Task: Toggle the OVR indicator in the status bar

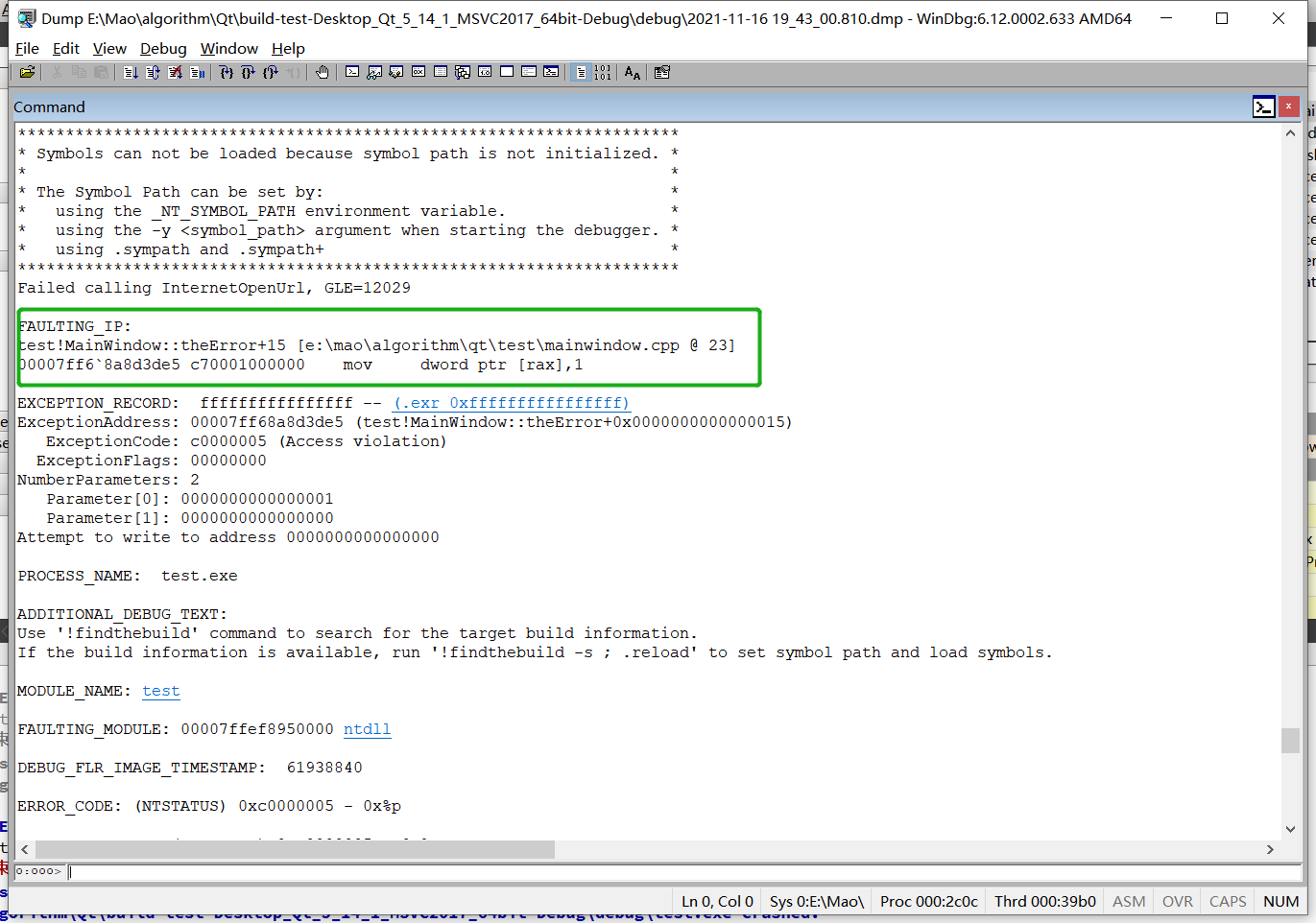Action: coord(1176,901)
